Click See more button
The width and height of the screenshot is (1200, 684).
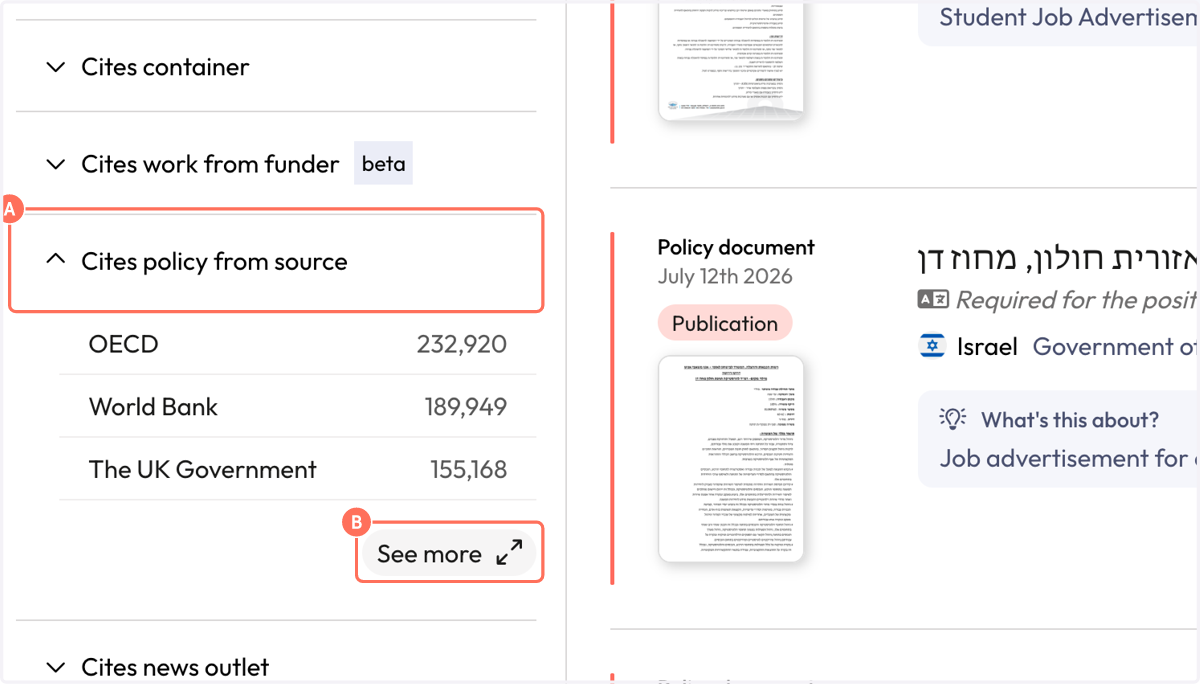(450, 553)
